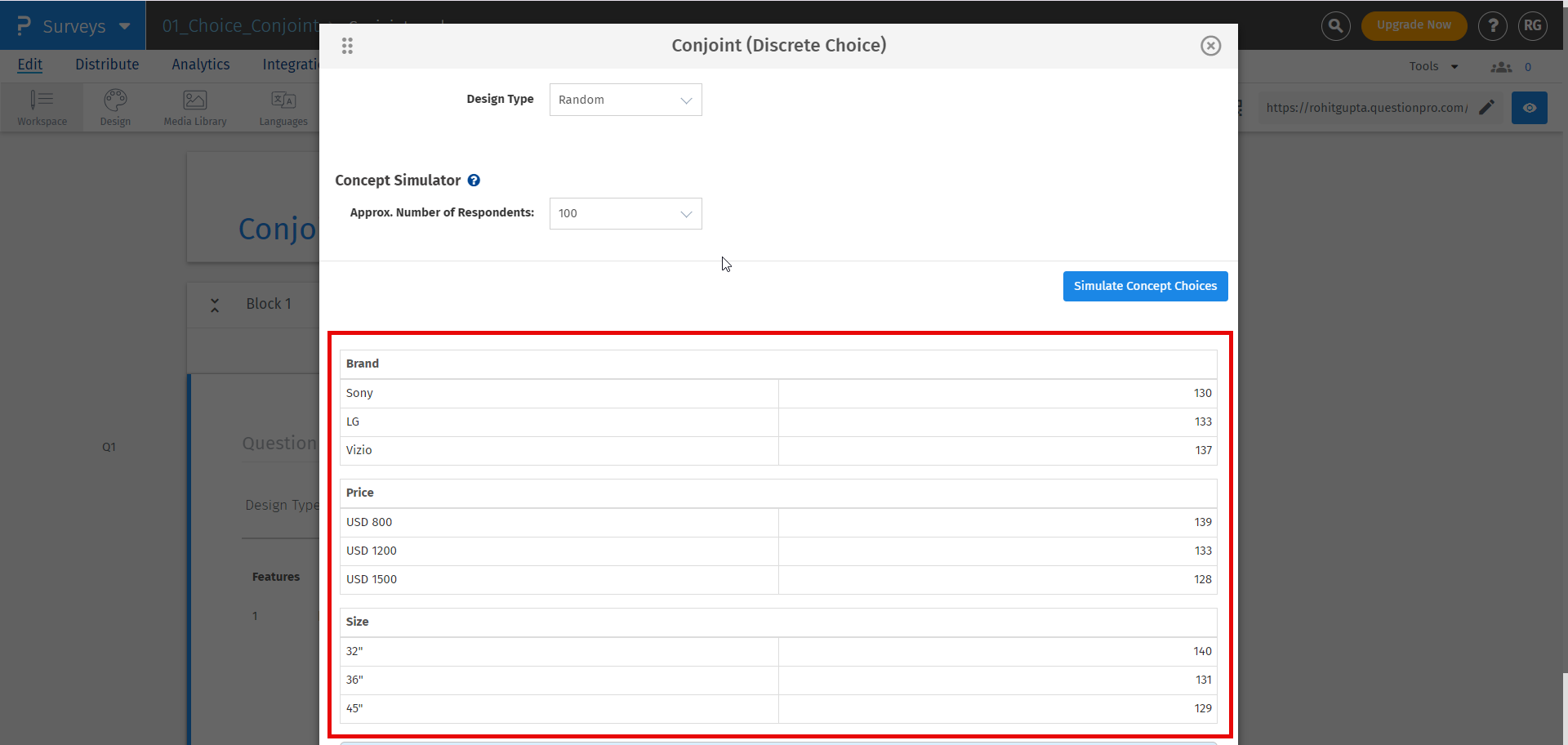Click the Size table header

778,622
